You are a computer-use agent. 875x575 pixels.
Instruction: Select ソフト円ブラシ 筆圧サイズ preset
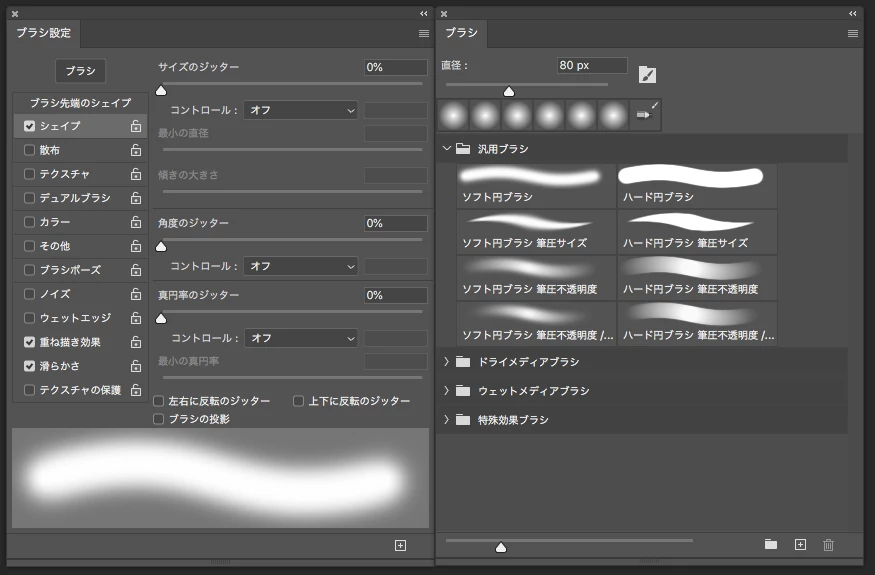[536, 232]
